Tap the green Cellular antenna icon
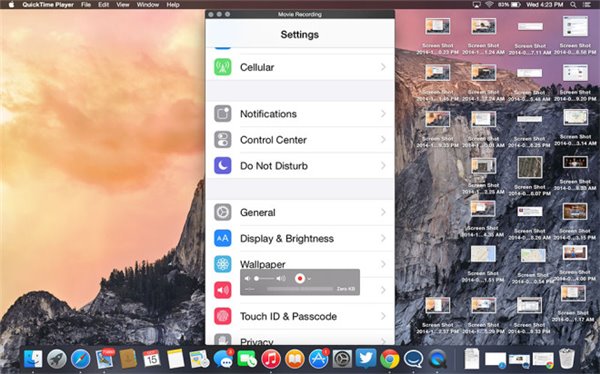Viewport: 600px width, 374px height. click(222, 67)
